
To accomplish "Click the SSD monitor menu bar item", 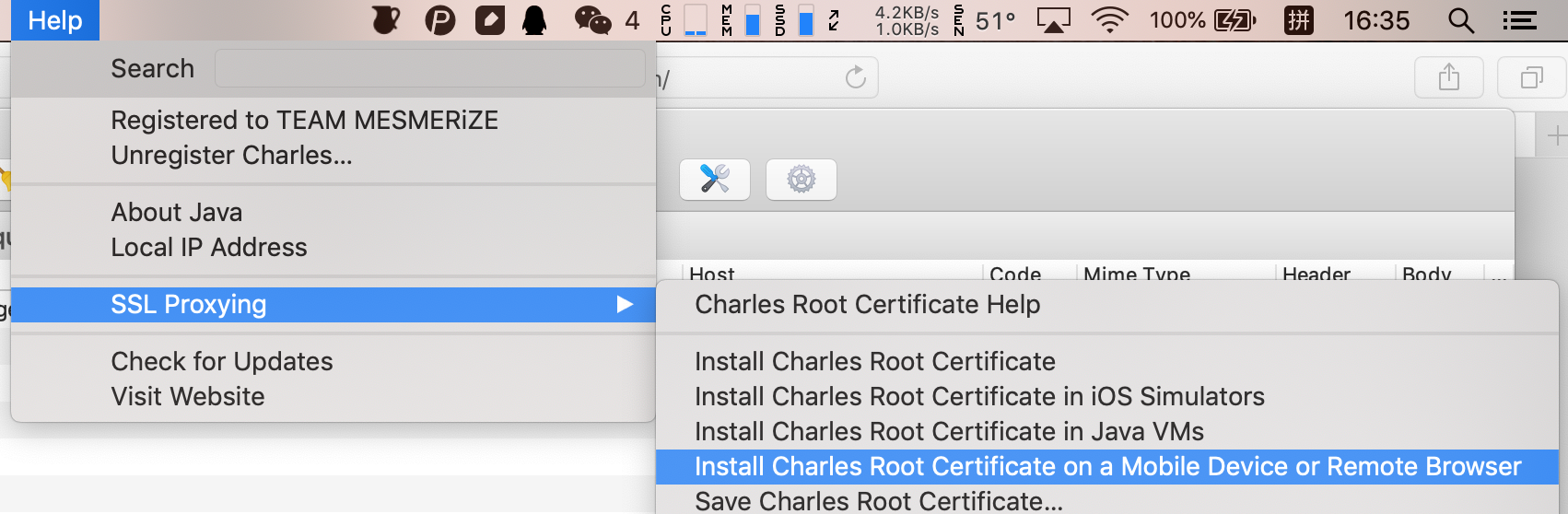I will tap(795, 20).
